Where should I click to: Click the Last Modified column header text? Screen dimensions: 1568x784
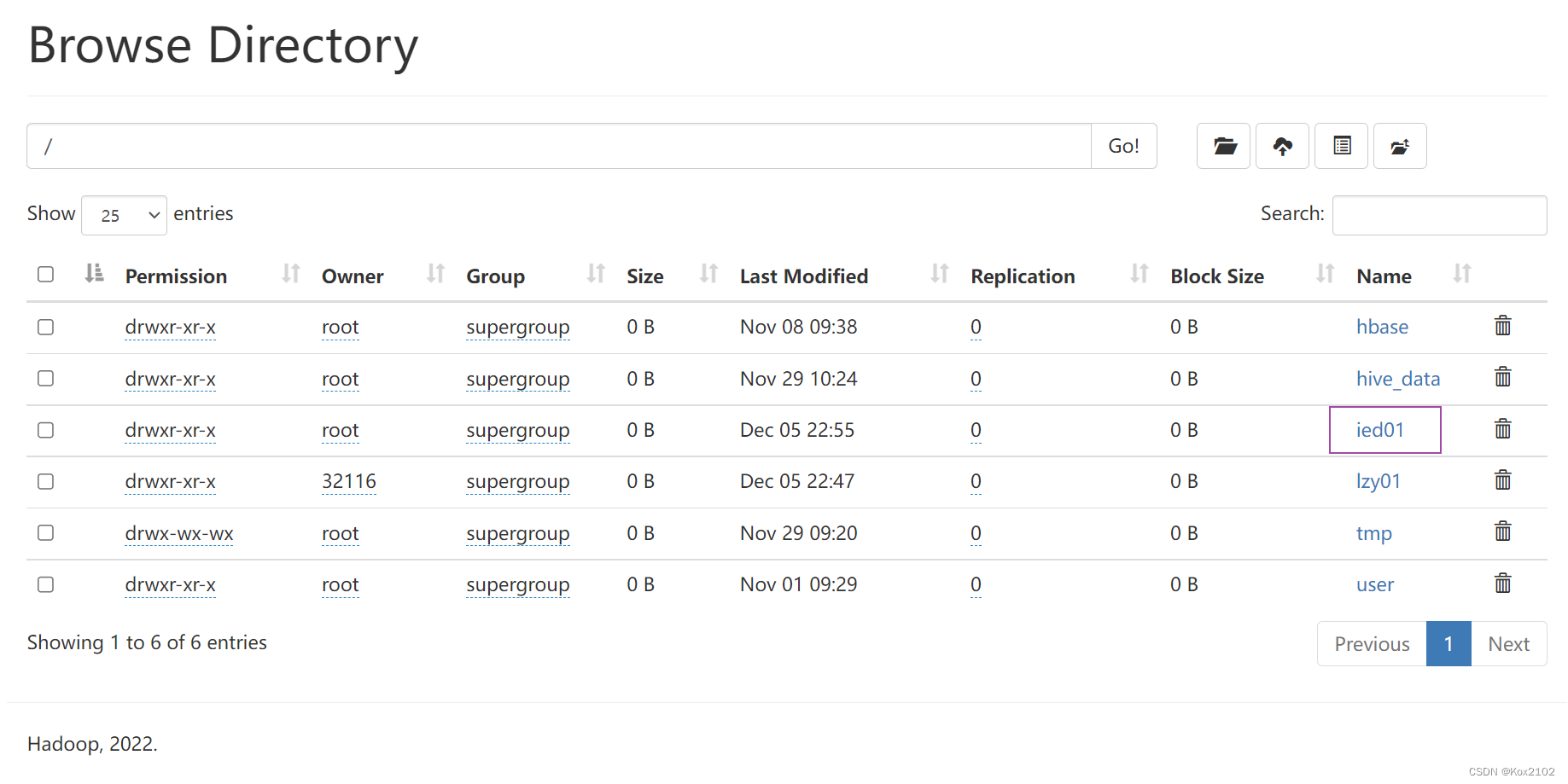point(804,276)
